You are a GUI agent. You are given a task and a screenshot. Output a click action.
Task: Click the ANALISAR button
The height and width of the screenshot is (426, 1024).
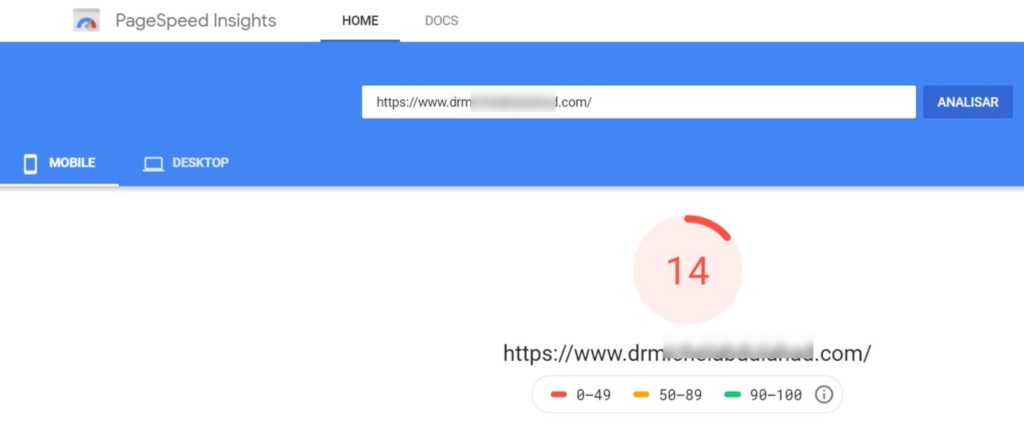968,102
